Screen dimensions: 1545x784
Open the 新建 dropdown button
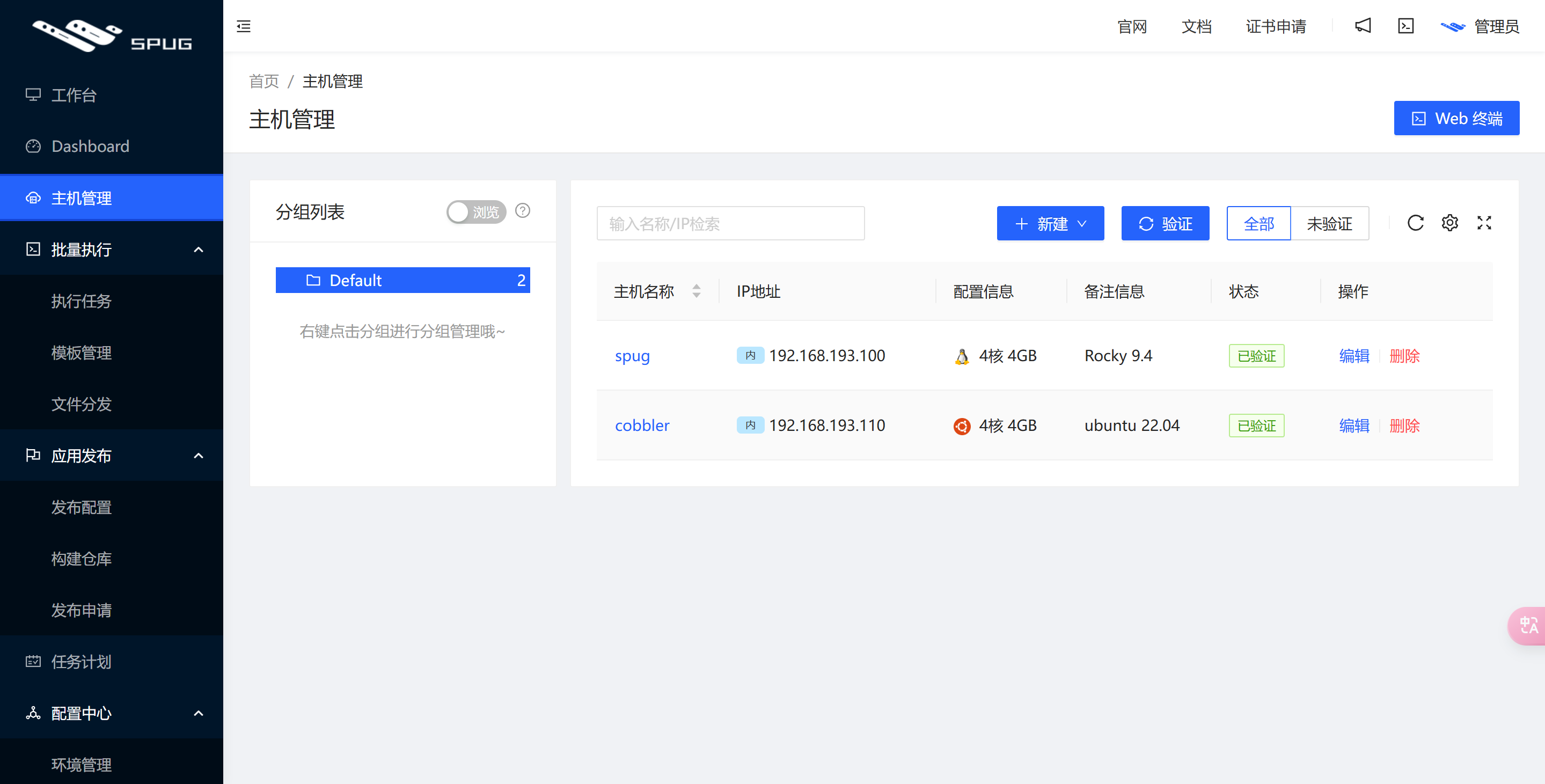[1050, 224]
